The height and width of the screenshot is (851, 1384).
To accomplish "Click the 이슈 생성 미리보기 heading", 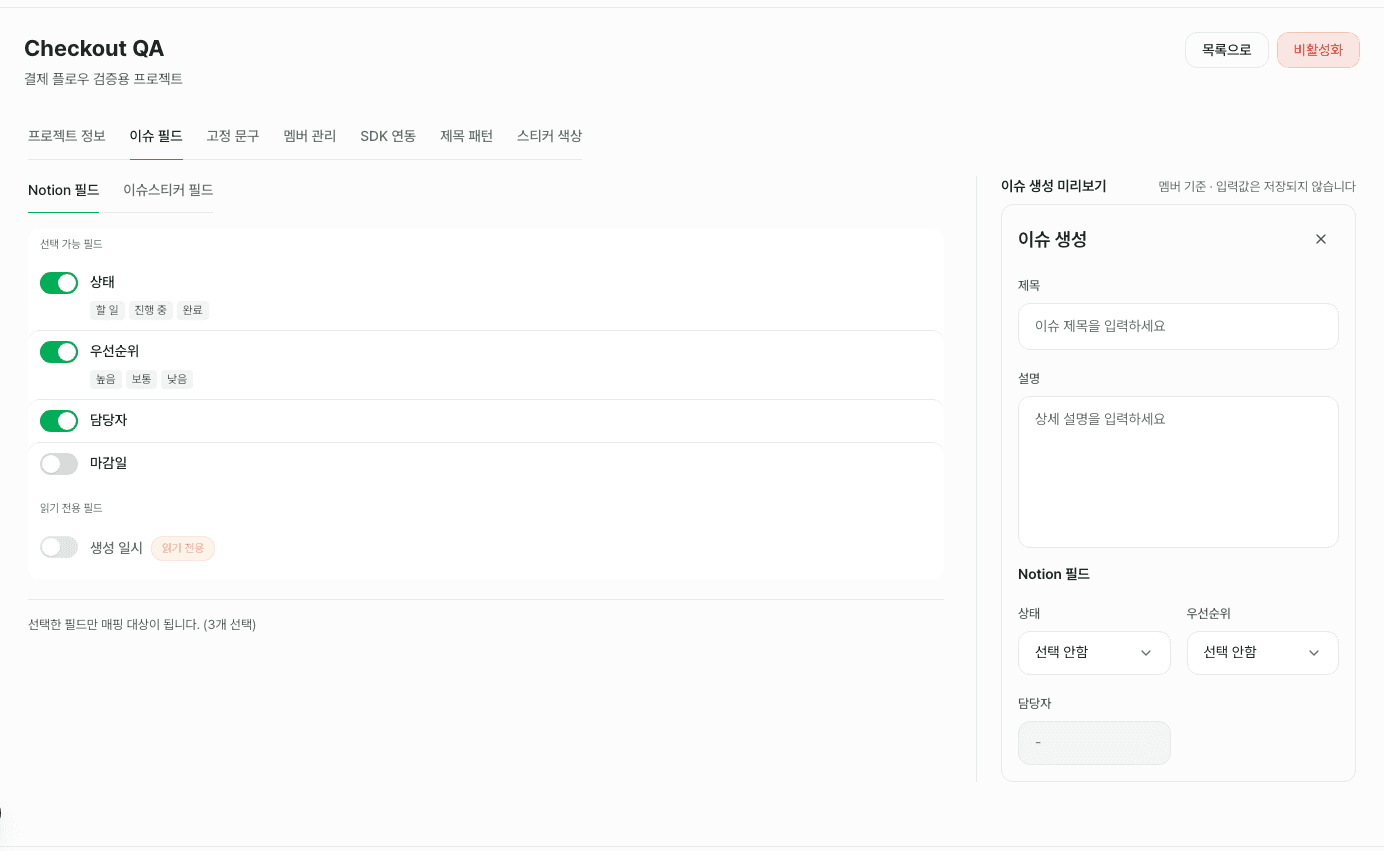I will point(1053,186).
